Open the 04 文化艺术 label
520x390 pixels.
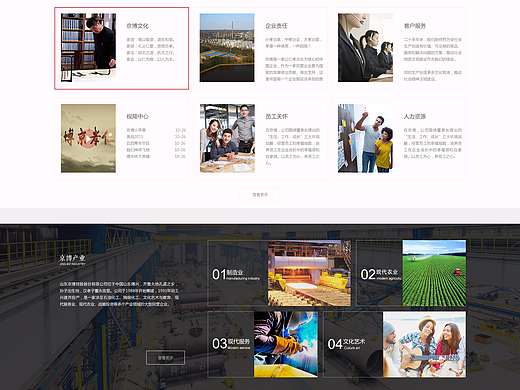(x=346, y=344)
